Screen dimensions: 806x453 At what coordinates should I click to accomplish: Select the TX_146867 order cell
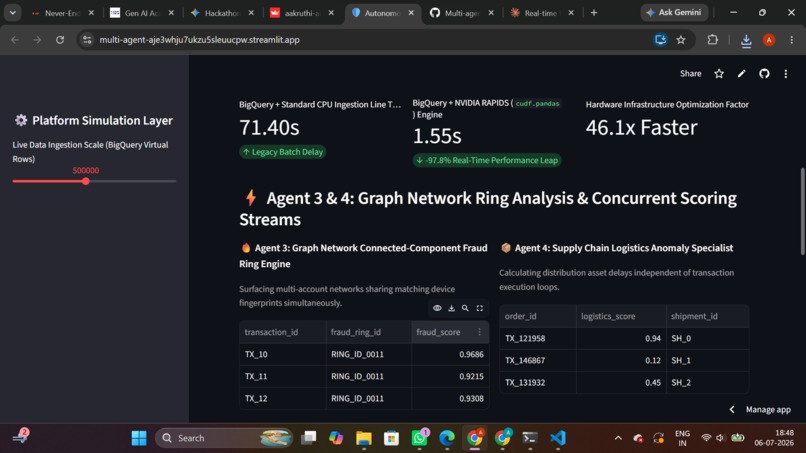(538, 360)
